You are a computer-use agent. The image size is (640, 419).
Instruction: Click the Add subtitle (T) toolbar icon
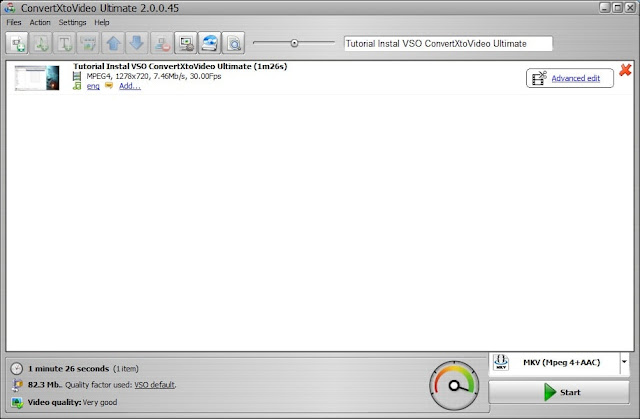(x=64, y=43)
